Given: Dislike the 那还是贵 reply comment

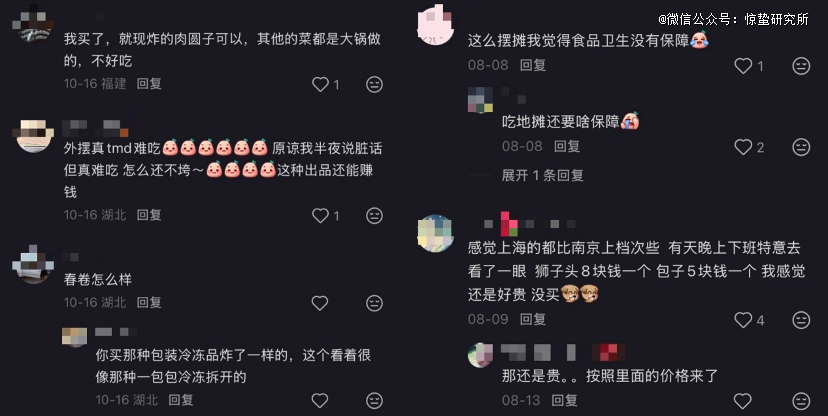Looking at the screenshot, I should pos(801,401).
